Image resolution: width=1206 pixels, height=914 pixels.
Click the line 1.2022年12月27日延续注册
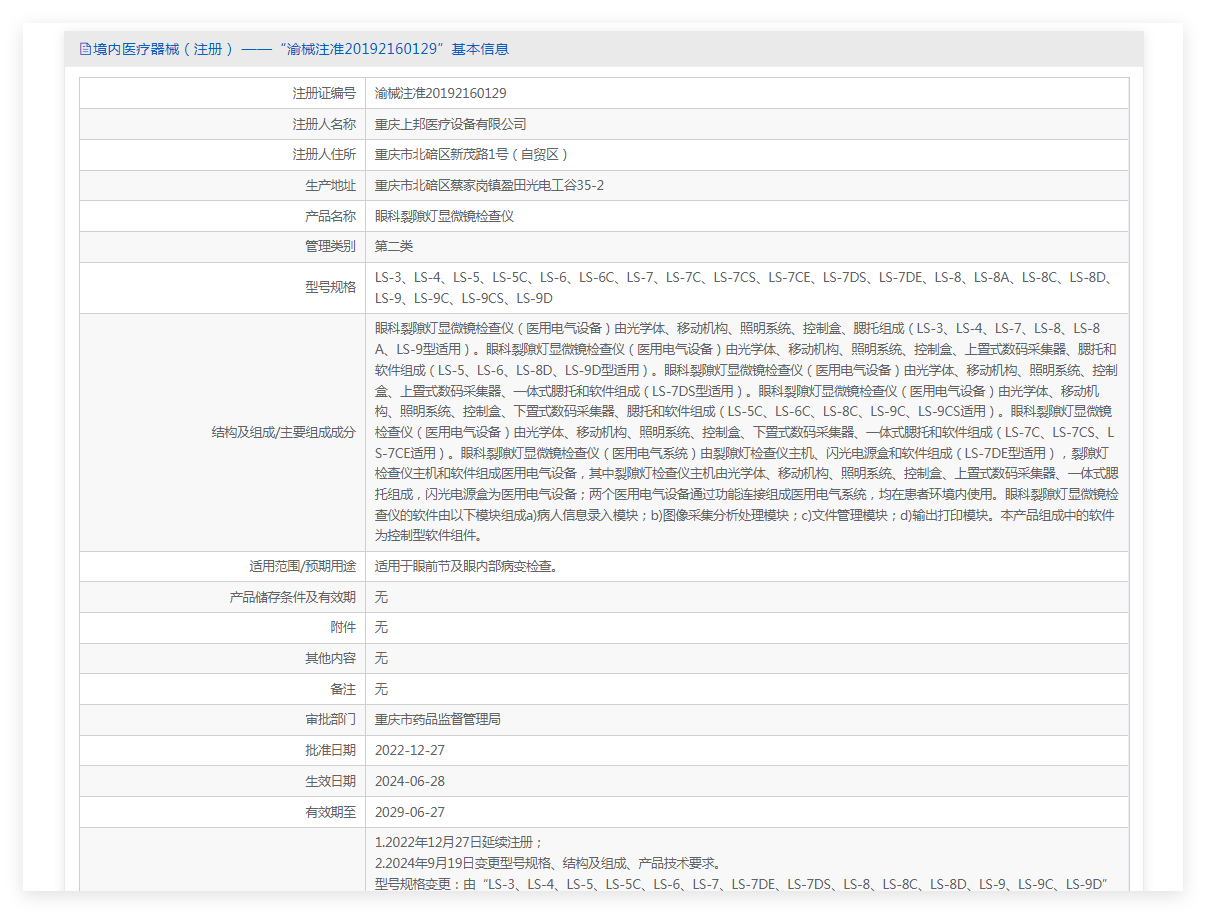[459, 843]
